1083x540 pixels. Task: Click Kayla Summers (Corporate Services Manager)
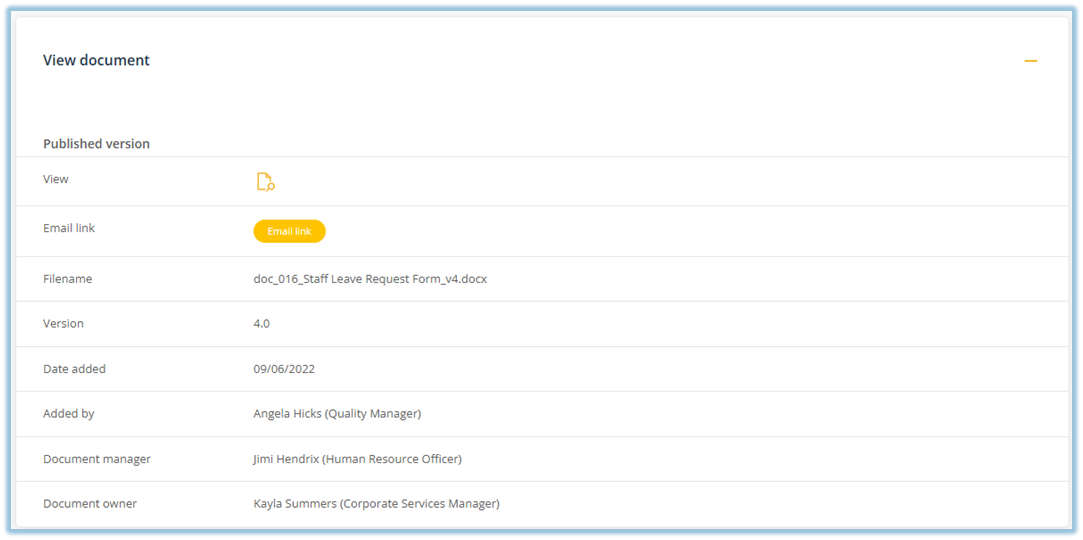pos(376,504)
